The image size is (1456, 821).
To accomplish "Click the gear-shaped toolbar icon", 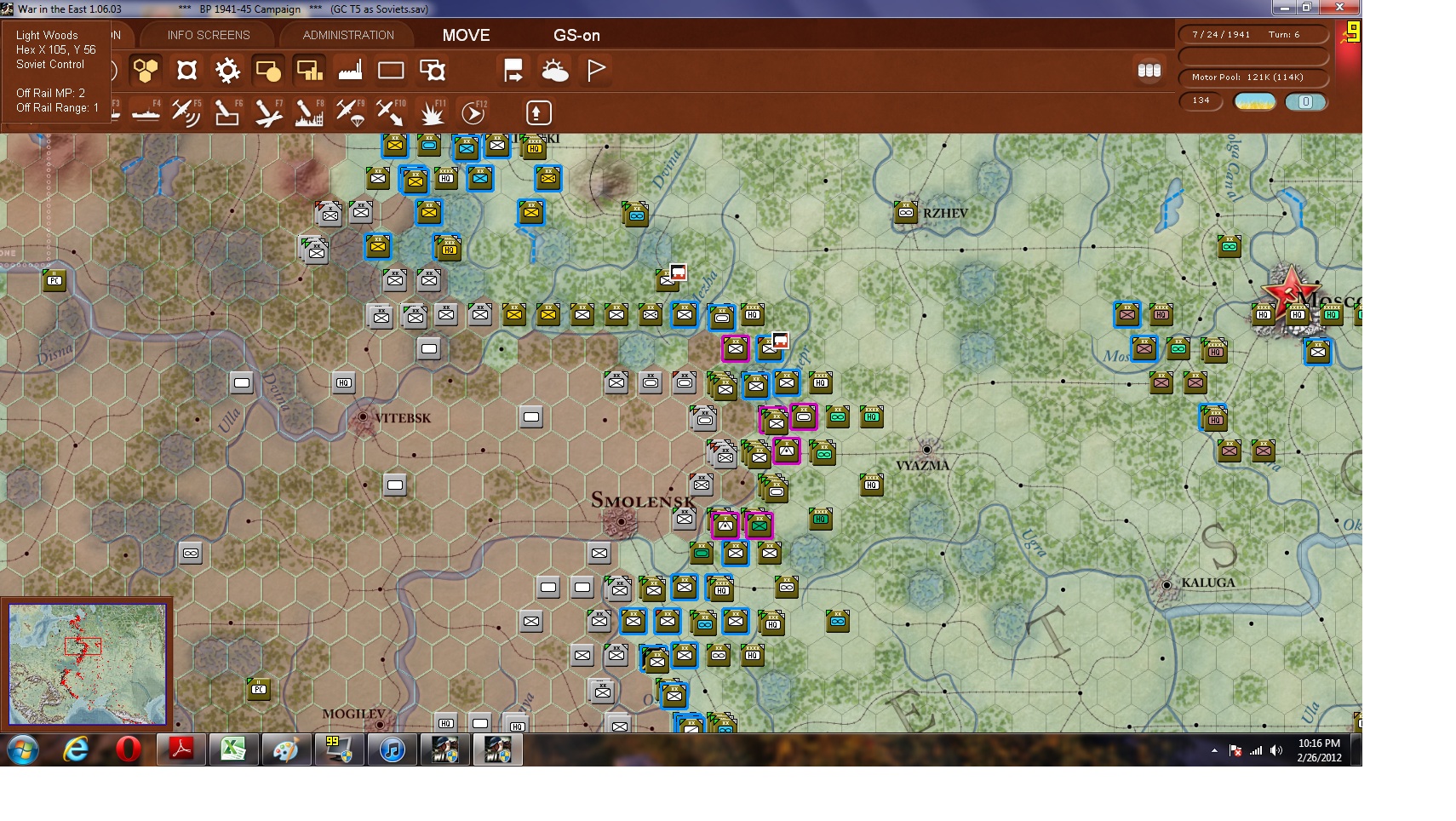I will (227, 70).
